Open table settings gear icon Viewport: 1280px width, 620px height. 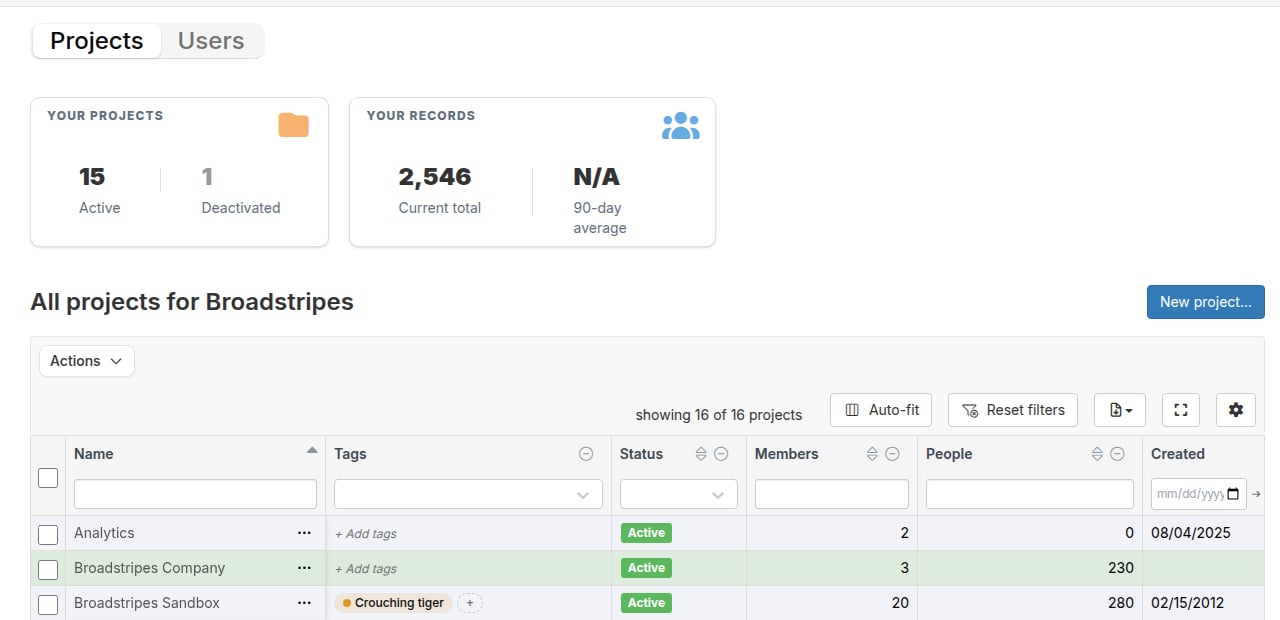pos(1236,410)
